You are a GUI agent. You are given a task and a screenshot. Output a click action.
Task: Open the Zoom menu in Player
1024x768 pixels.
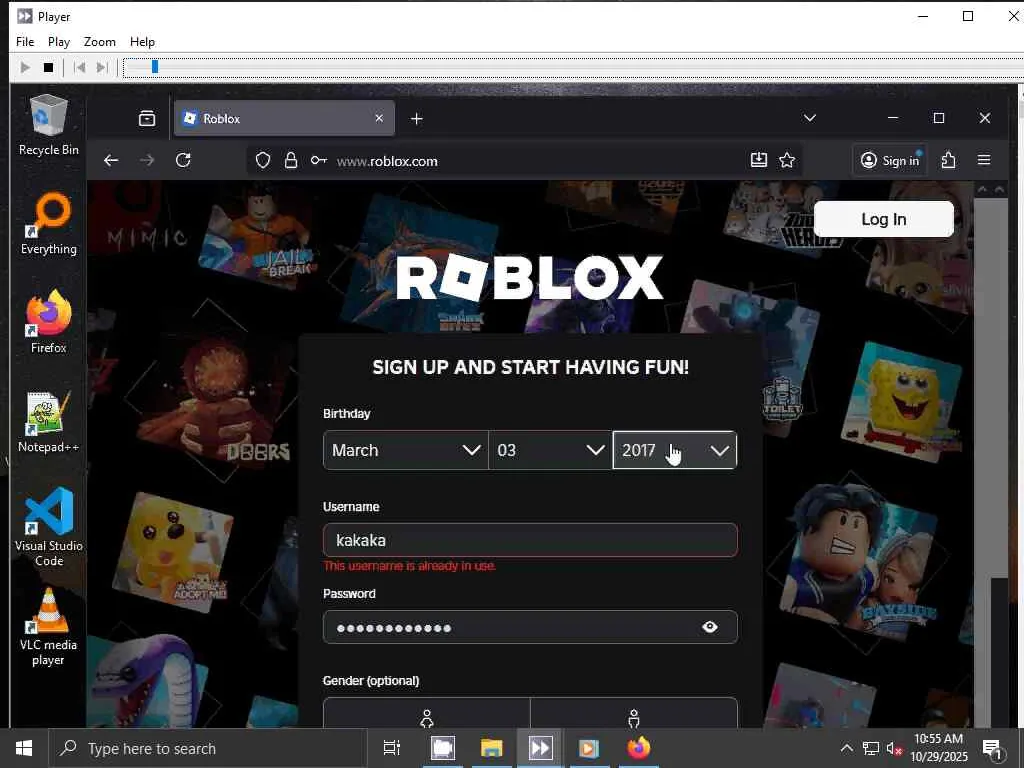[100, 42]
